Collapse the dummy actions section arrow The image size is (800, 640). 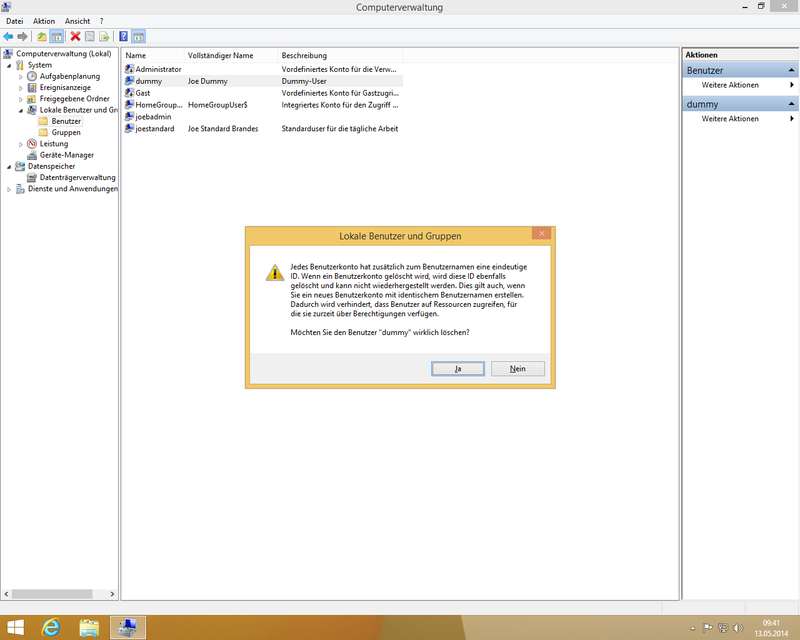click(x=791, y=104)
